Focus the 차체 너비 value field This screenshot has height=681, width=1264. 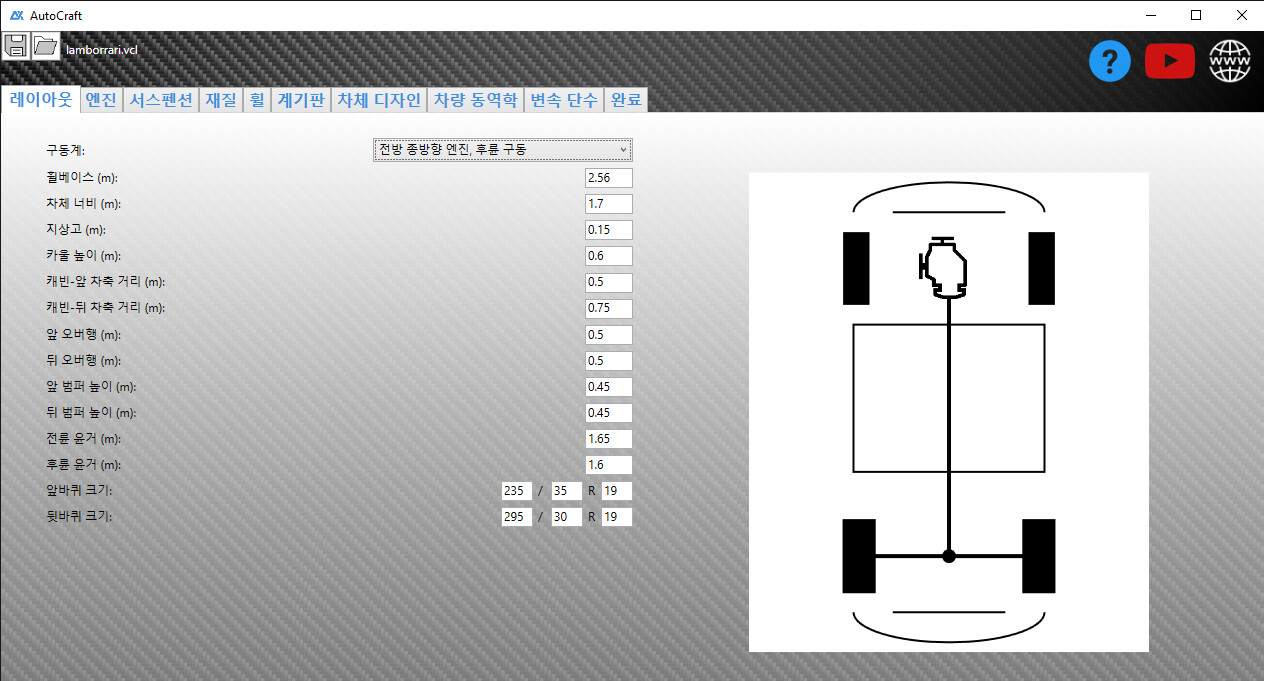(x=608, y=204)
